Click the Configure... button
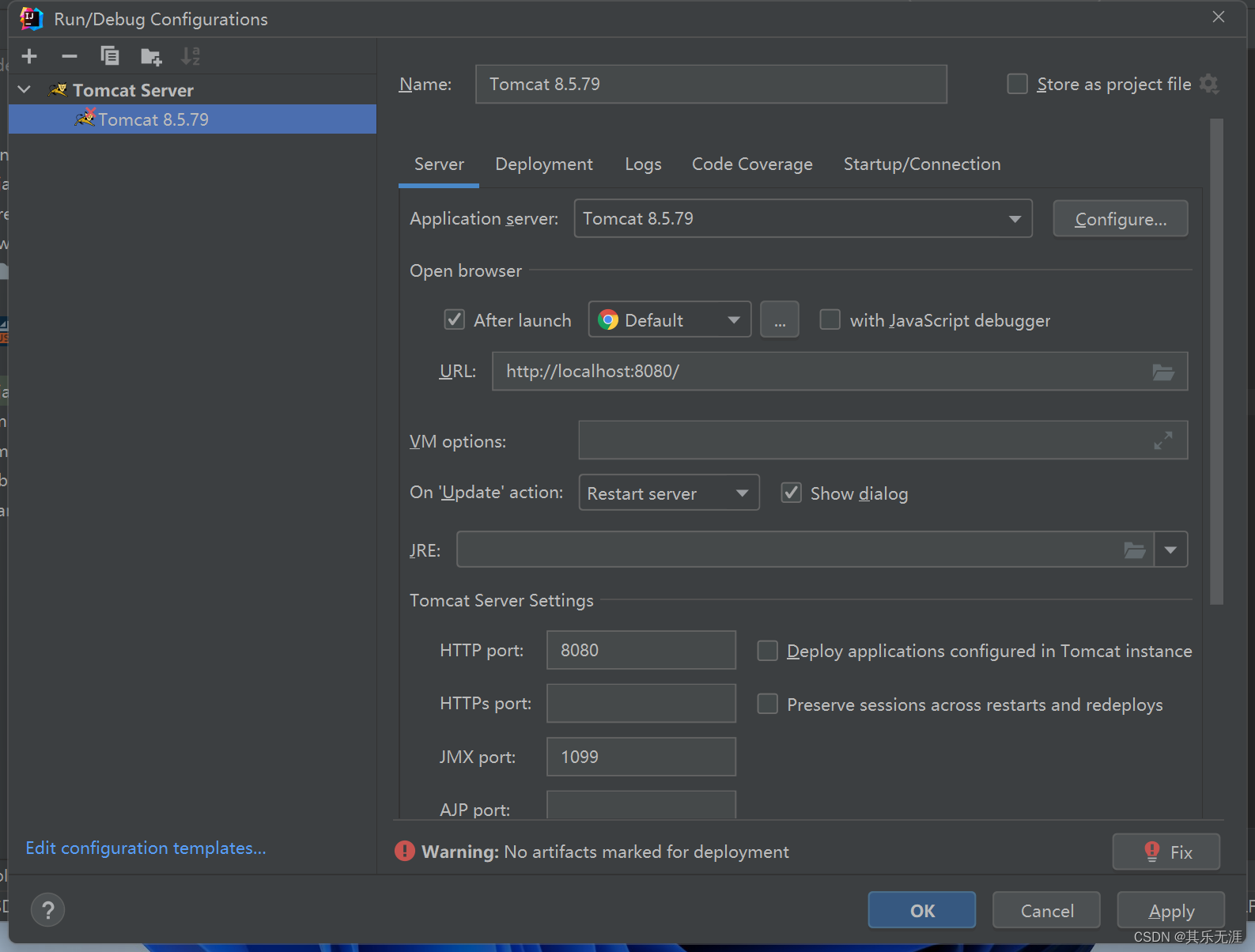The image size is (1255, 952). [1121, 219]
